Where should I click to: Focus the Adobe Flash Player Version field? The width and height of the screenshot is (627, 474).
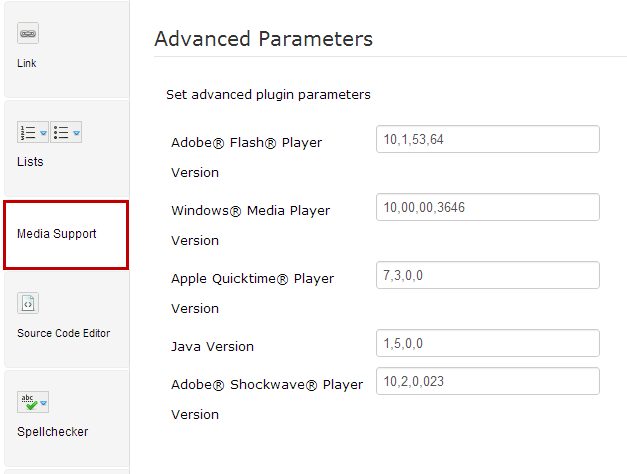point(488,139)
